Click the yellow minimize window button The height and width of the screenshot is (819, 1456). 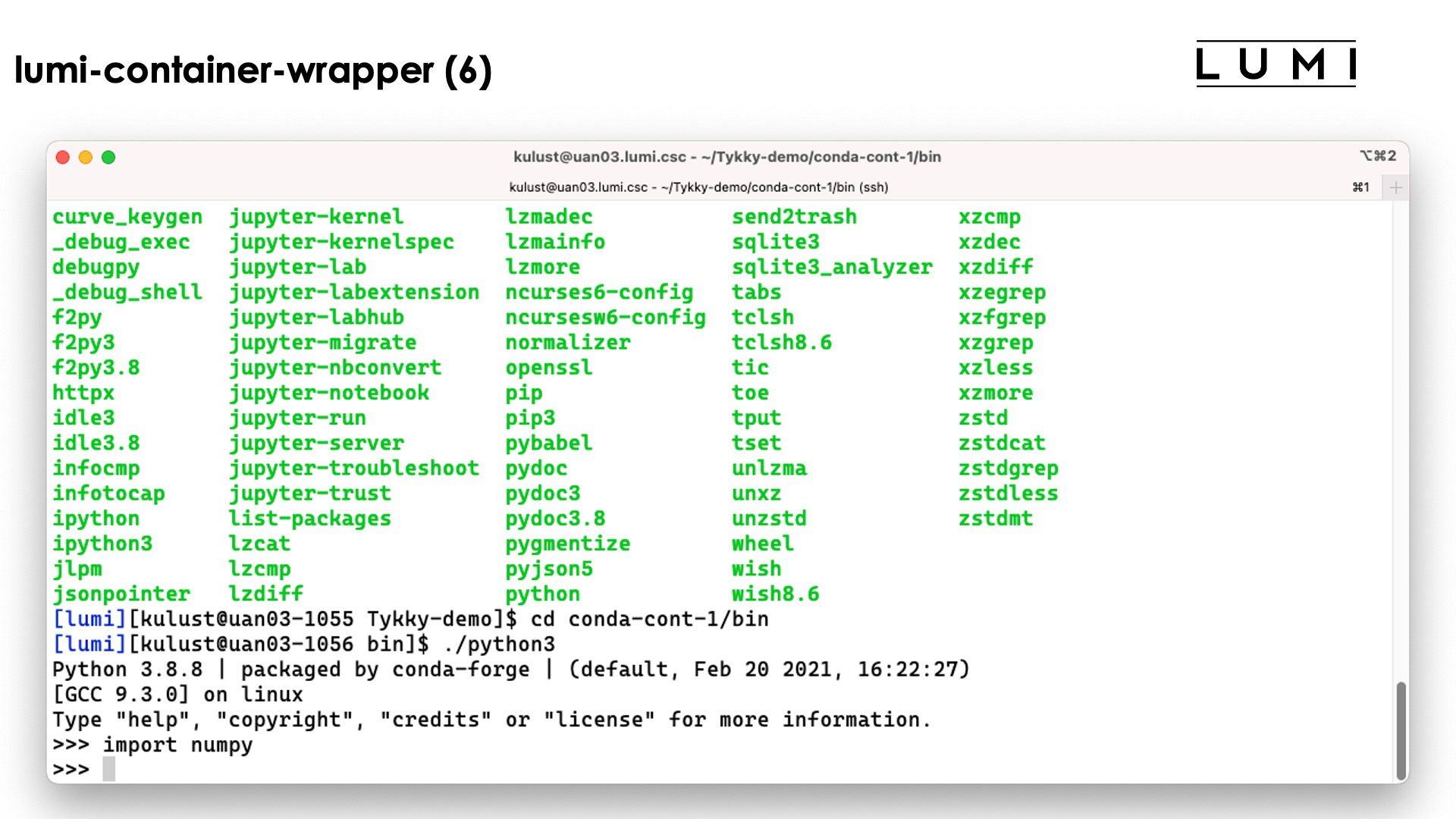[86, 157]
